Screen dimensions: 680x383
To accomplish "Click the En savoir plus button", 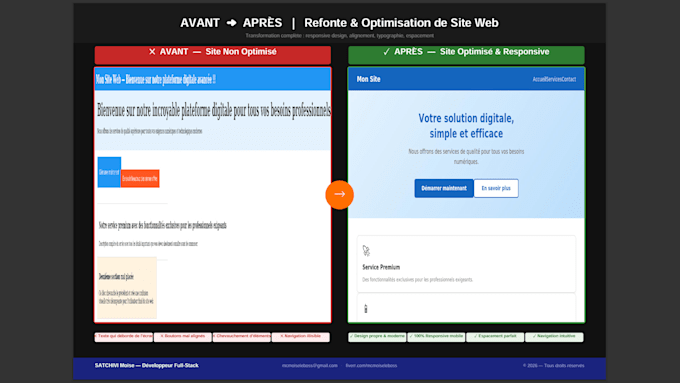I will tap(496, 188).
